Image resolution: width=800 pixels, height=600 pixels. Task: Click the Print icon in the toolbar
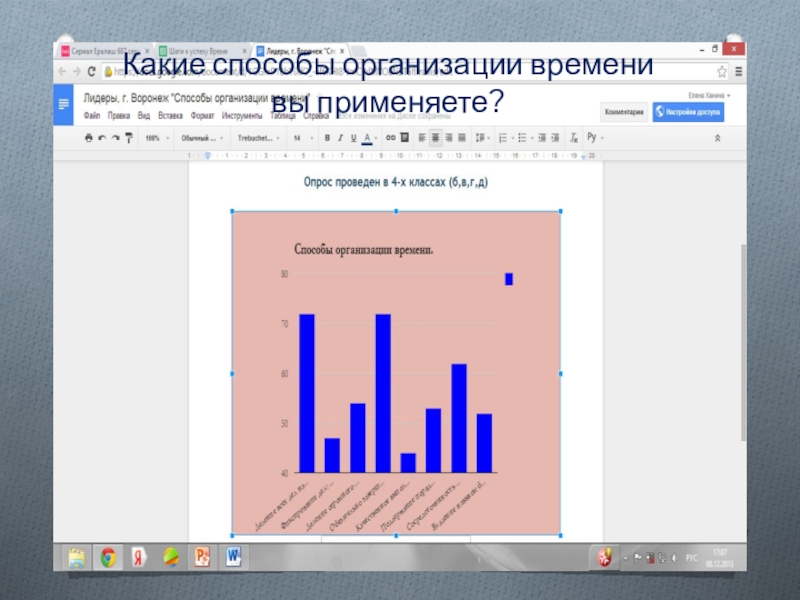tap(89, 138)
